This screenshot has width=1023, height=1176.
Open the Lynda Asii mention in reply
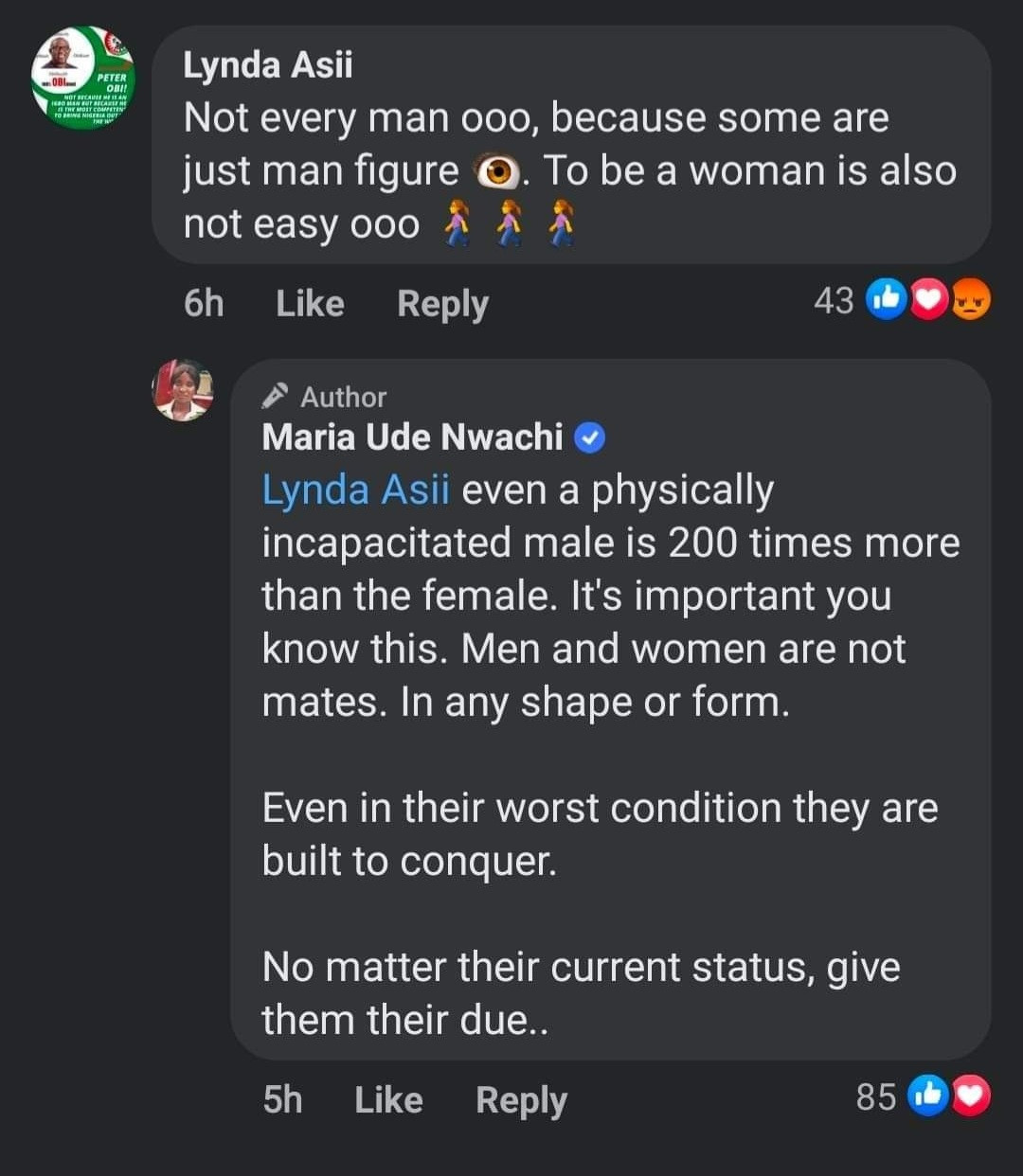click(355, 490)
